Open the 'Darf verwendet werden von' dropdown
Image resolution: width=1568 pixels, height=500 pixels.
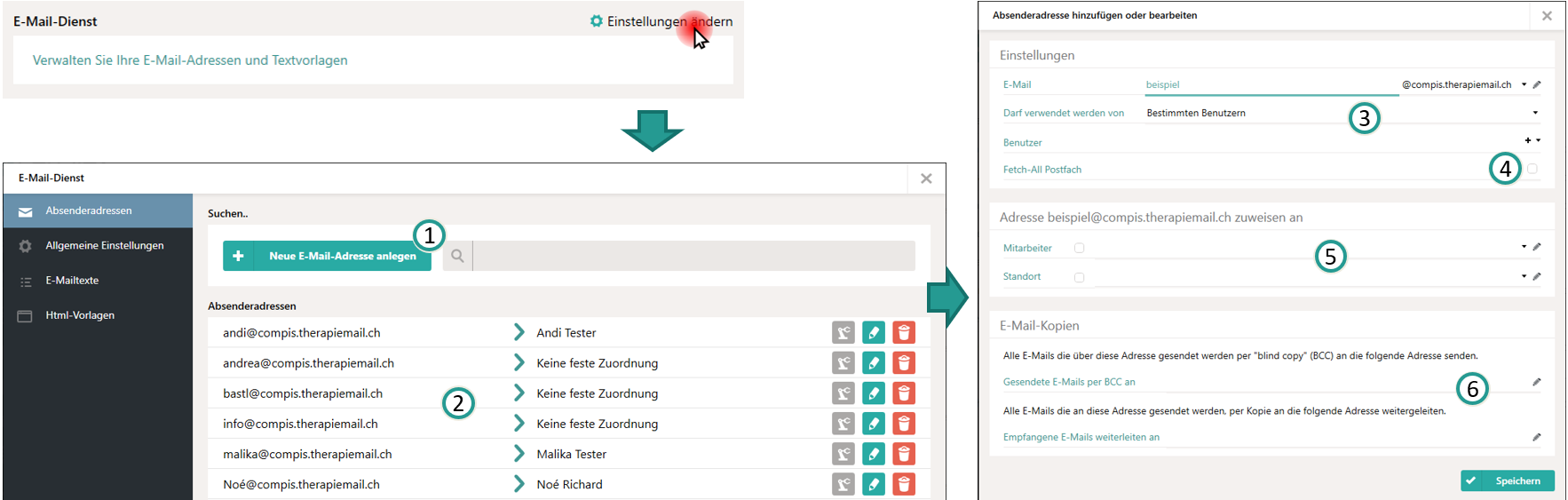(1535, 113)
